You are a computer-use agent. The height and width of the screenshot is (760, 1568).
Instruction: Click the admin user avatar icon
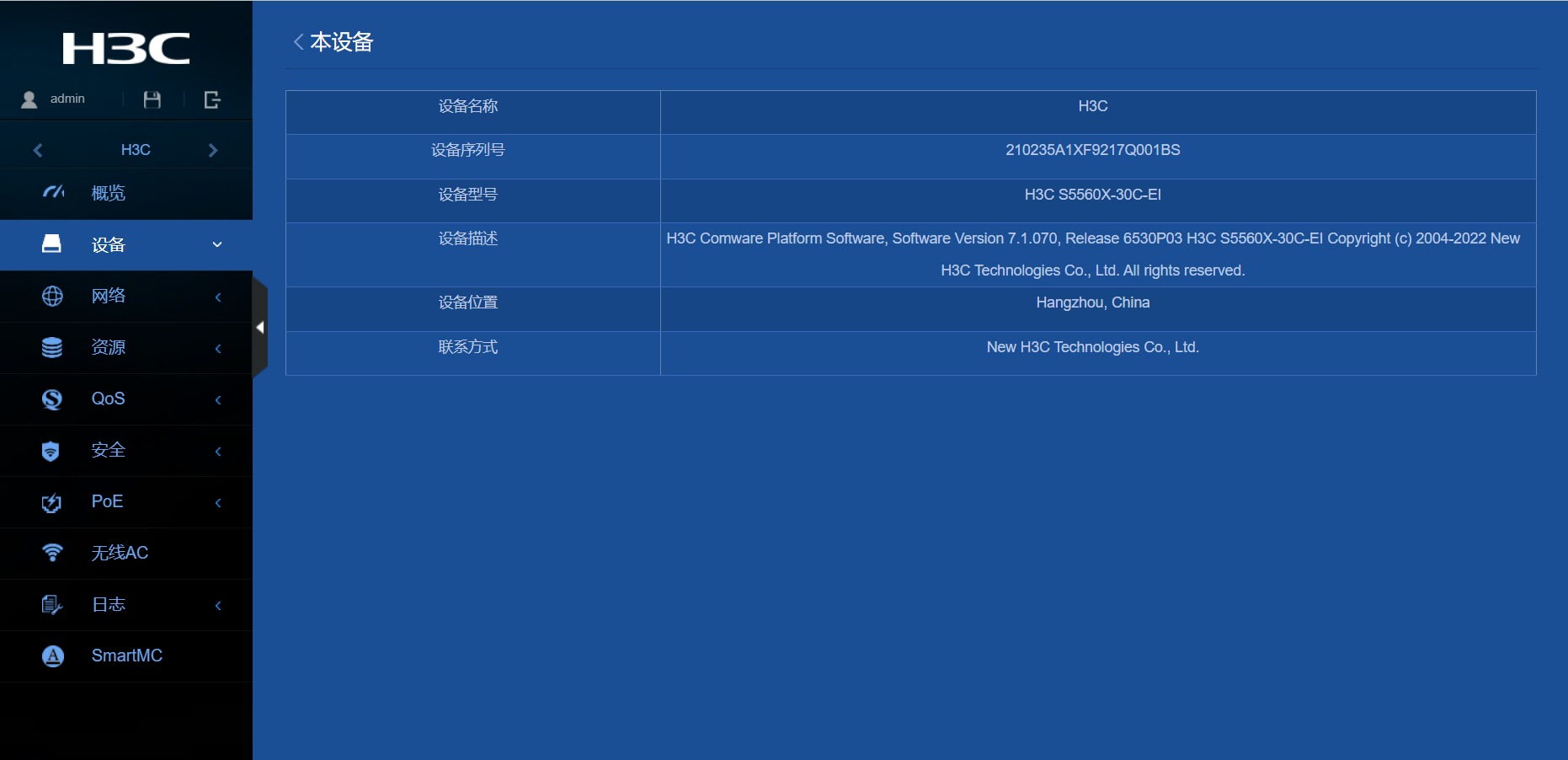29,99
